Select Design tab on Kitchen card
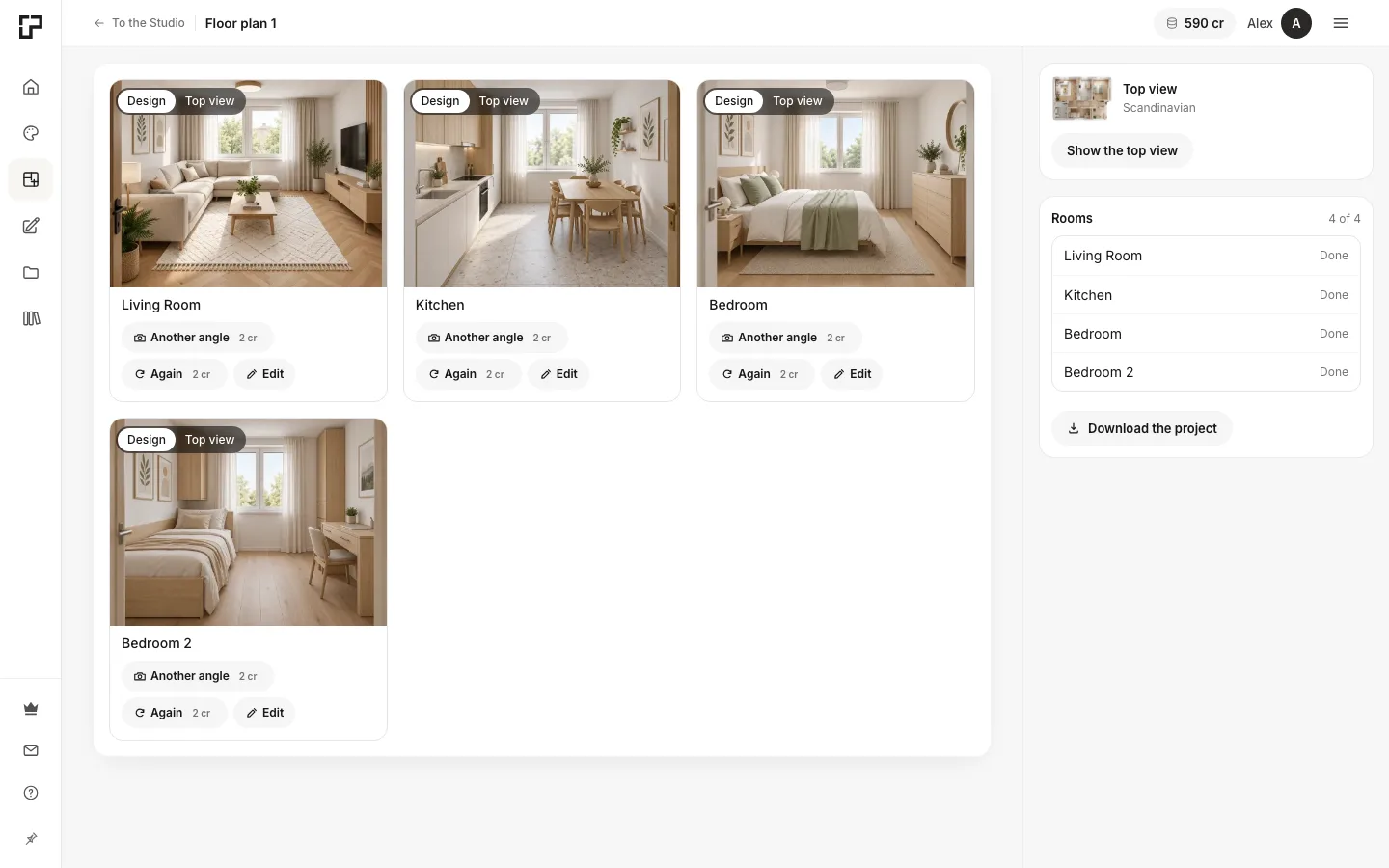The height and width of the screenshot is (868, 1389). 441,101
